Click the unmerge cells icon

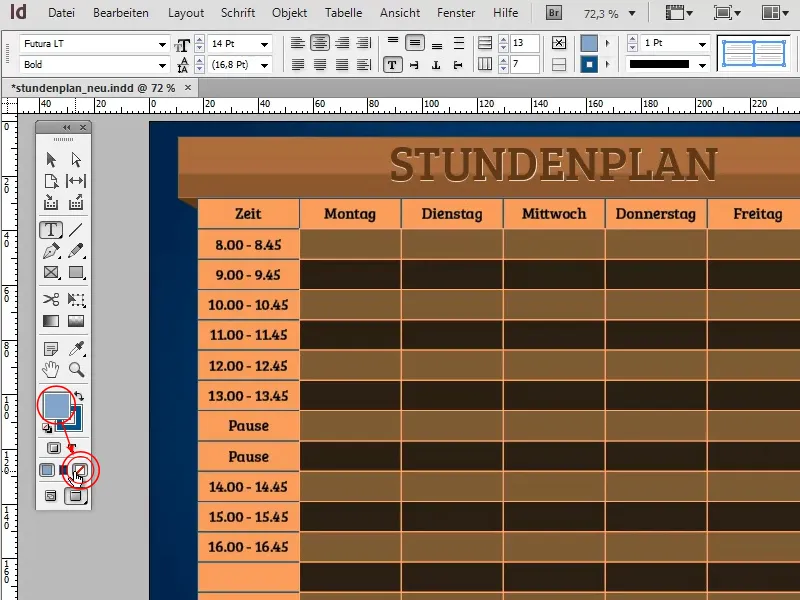tap(559, 64)
